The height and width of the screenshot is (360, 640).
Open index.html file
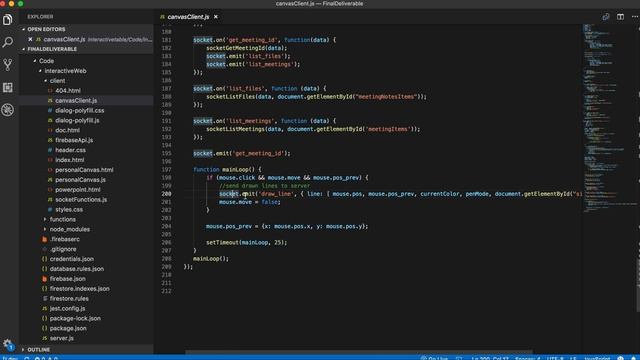[69, 160]
